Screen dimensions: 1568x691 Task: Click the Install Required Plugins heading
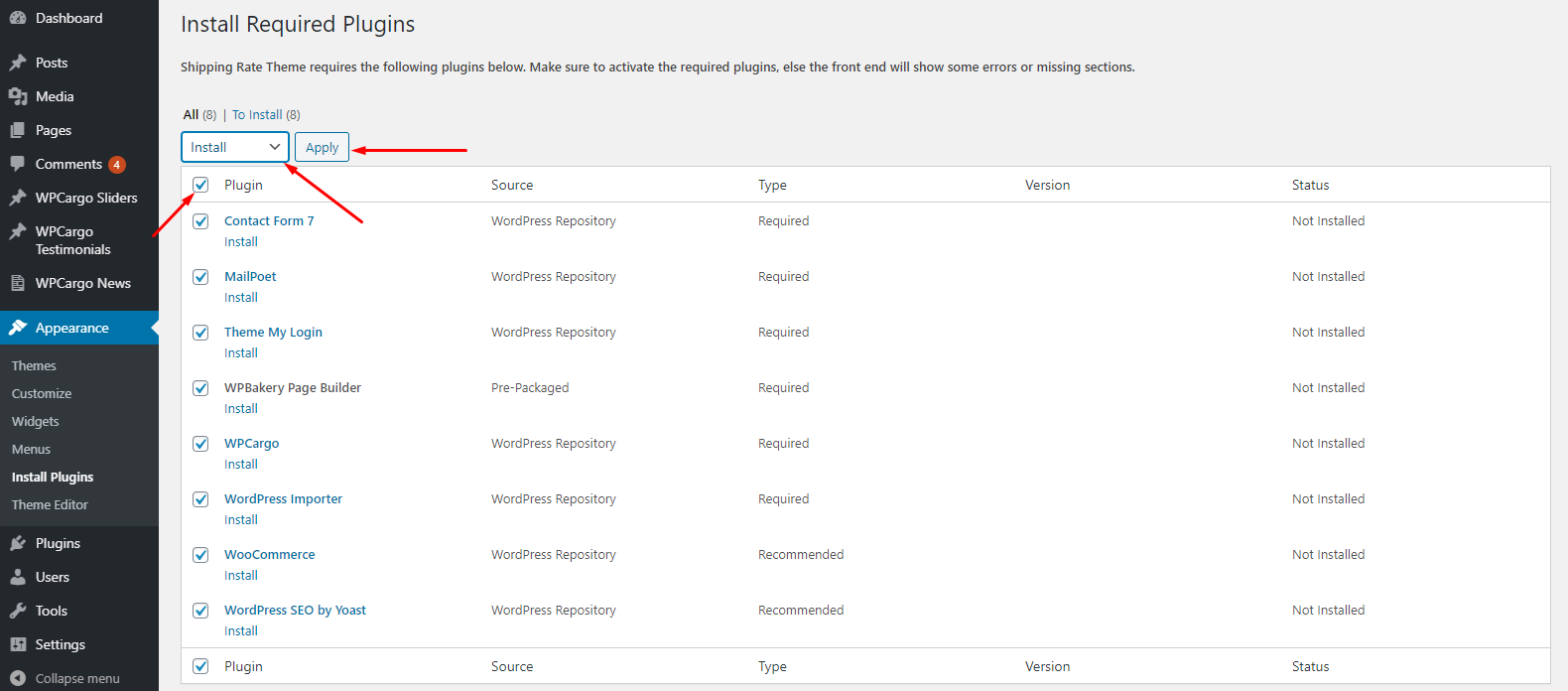tap(298, 24)
